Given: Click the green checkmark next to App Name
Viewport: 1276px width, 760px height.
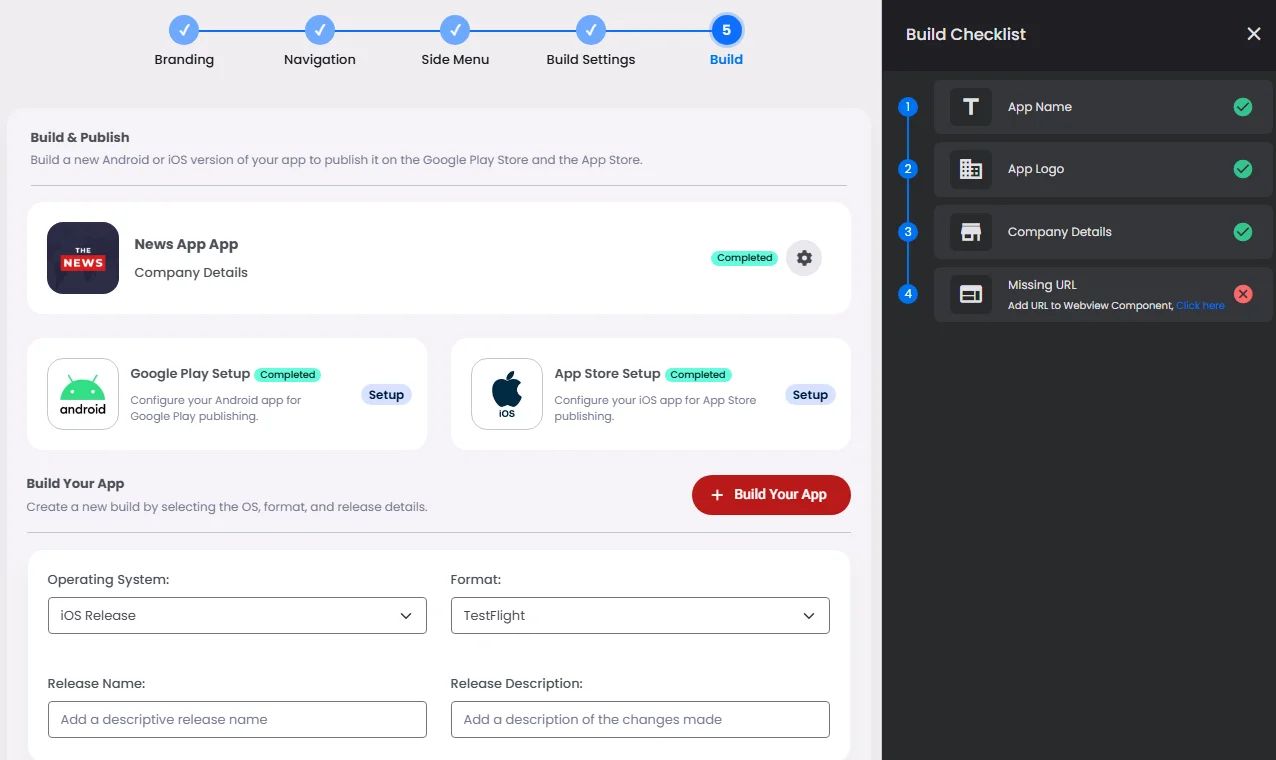Looking at the screenshot, I should 1243,106.
